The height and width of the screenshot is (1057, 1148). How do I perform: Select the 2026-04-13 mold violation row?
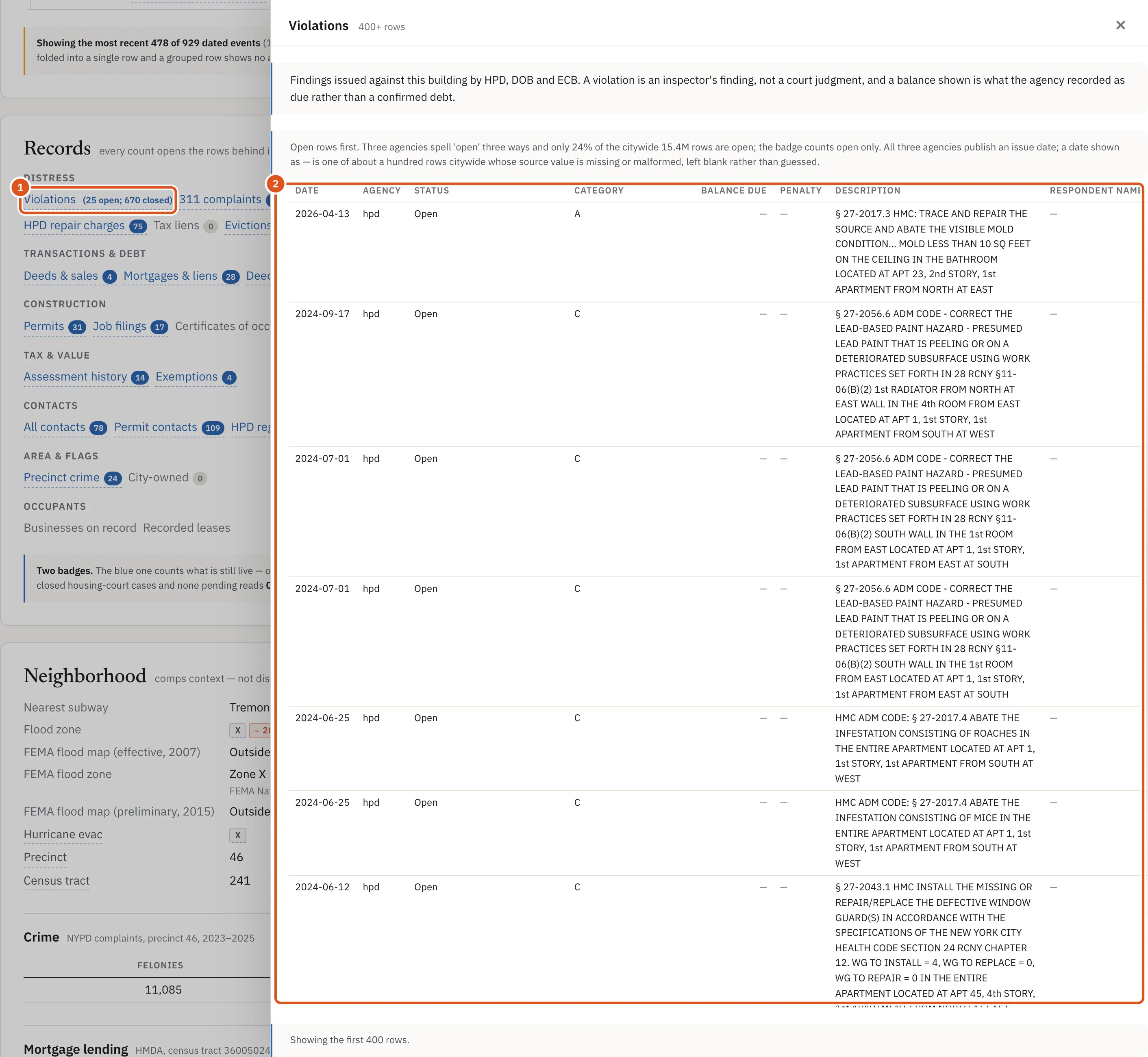714,252
